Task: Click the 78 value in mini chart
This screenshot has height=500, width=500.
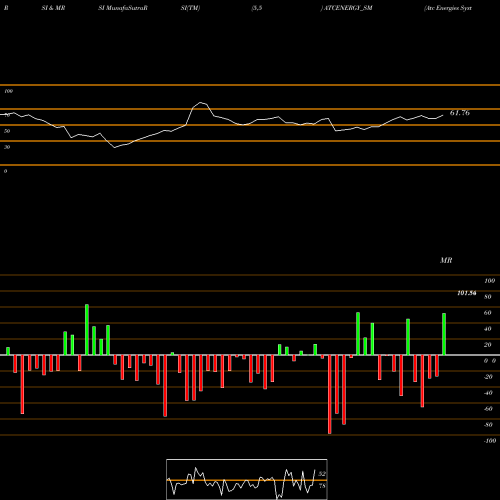Action: [322, 486]
